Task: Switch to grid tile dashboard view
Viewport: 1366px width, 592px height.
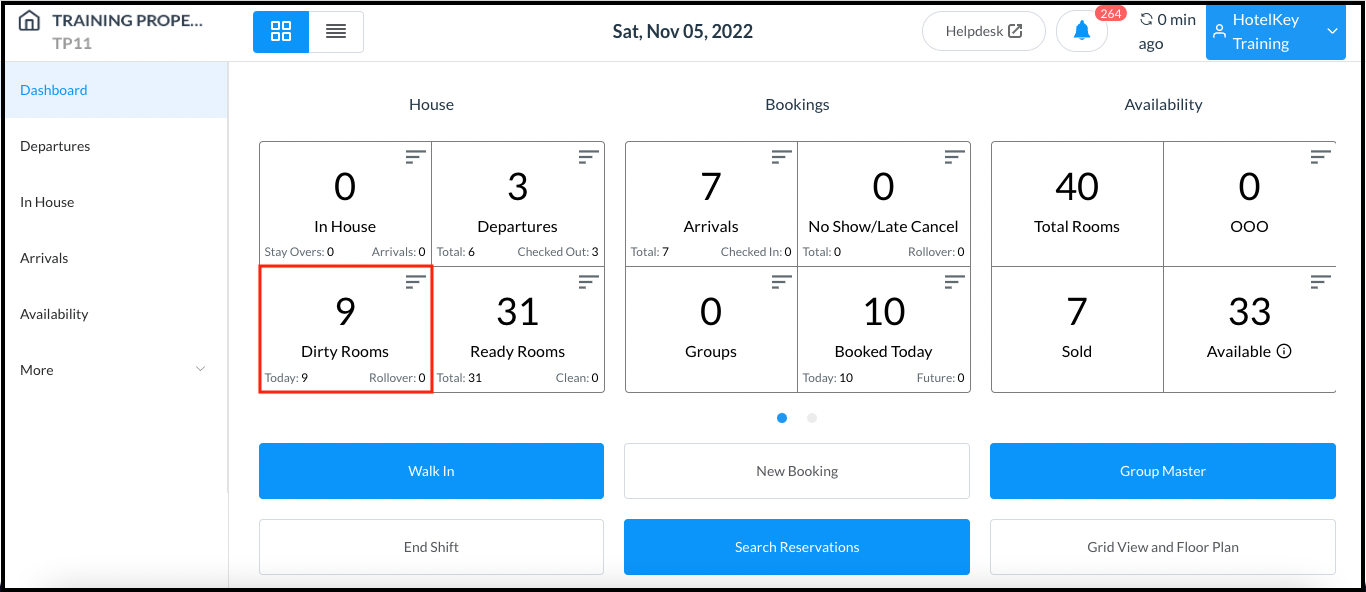Action: click(x=281, y=32)
